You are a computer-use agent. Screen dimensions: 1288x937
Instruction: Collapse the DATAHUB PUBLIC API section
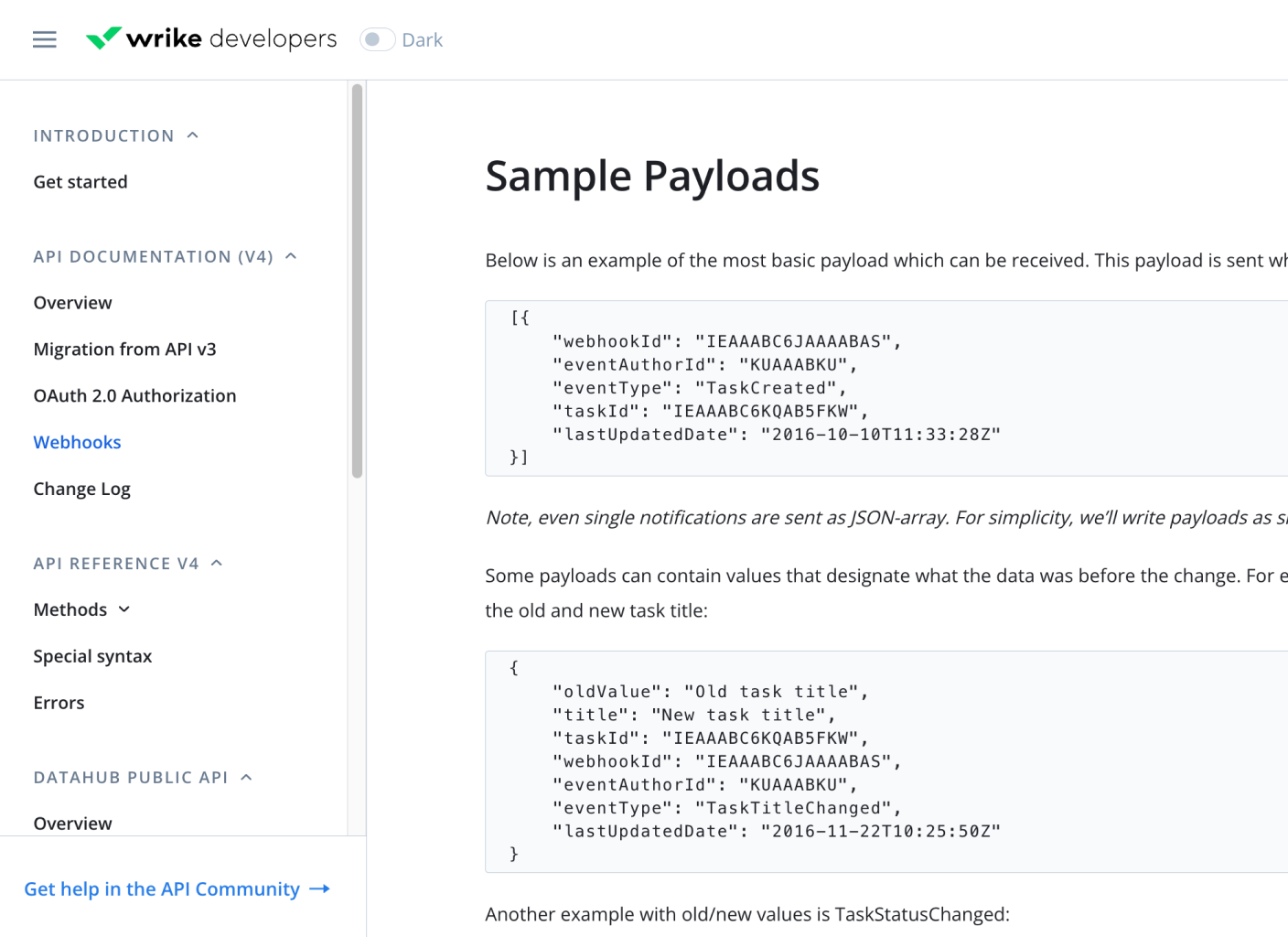[x=245, y=776]
